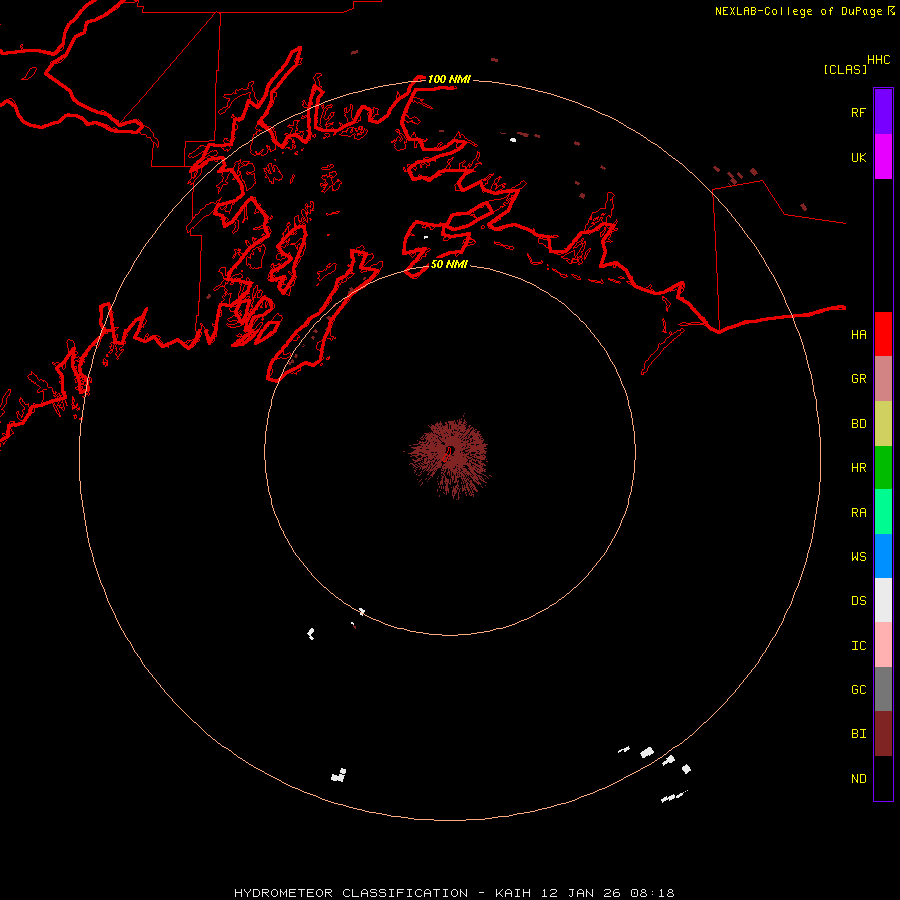Click the WS blue legend swatch

click(883, 556)
